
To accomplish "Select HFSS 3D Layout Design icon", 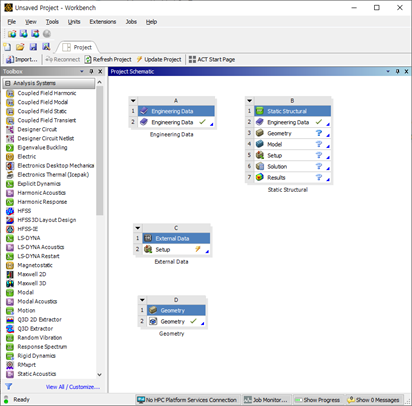I will 10,220.
